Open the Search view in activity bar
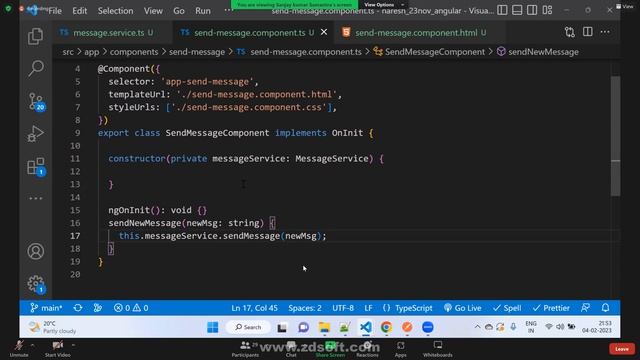Viewport: 640px width, 360px height. 36,68
